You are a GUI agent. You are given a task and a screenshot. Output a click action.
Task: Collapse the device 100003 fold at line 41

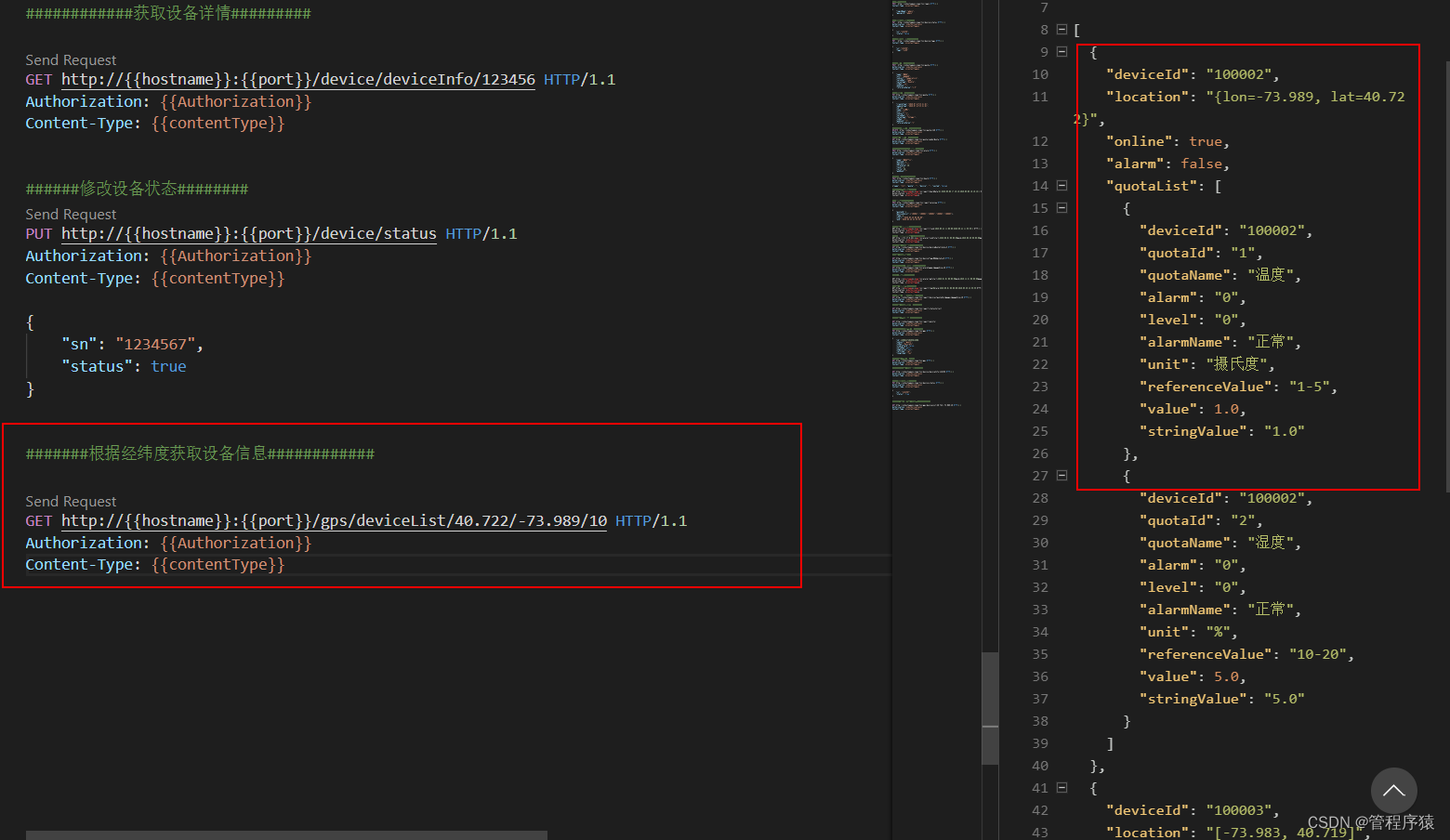coord(1061,788)
